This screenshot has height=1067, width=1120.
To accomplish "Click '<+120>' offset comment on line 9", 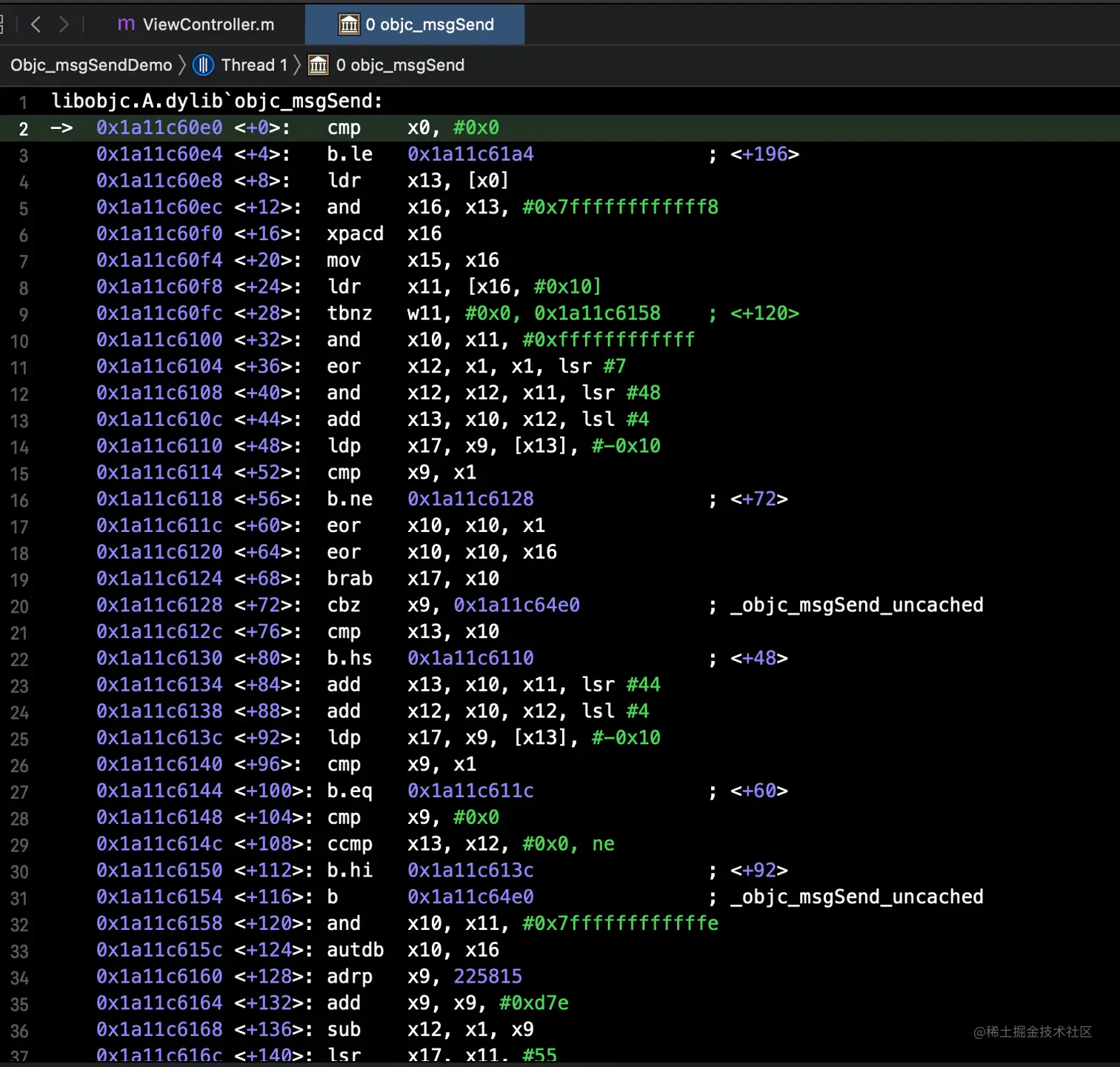I will [x=765, y=313].
